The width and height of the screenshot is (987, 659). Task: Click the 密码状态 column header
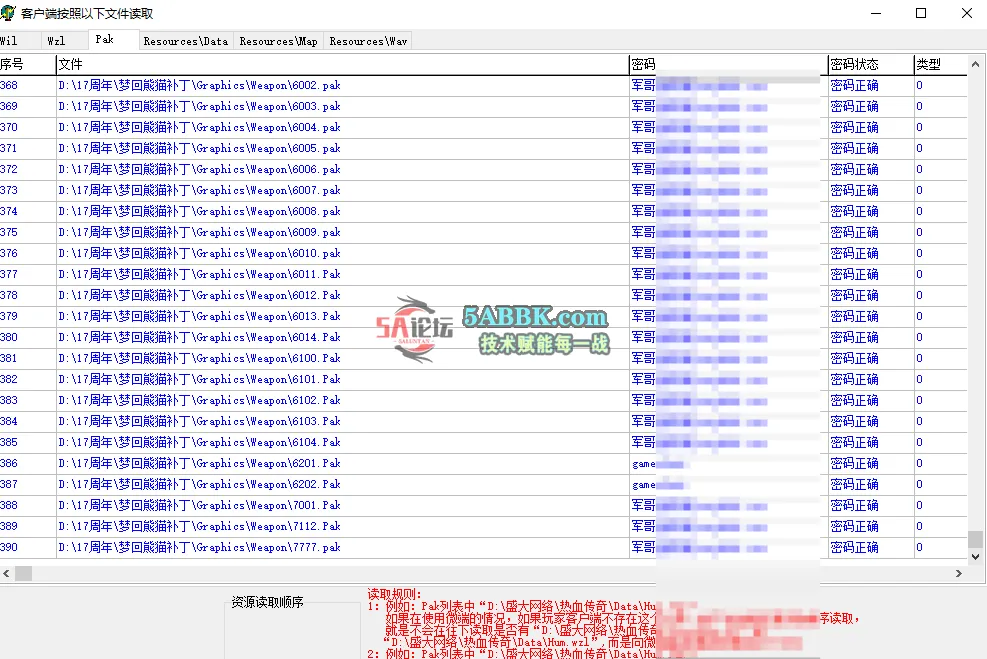point(871,64)
